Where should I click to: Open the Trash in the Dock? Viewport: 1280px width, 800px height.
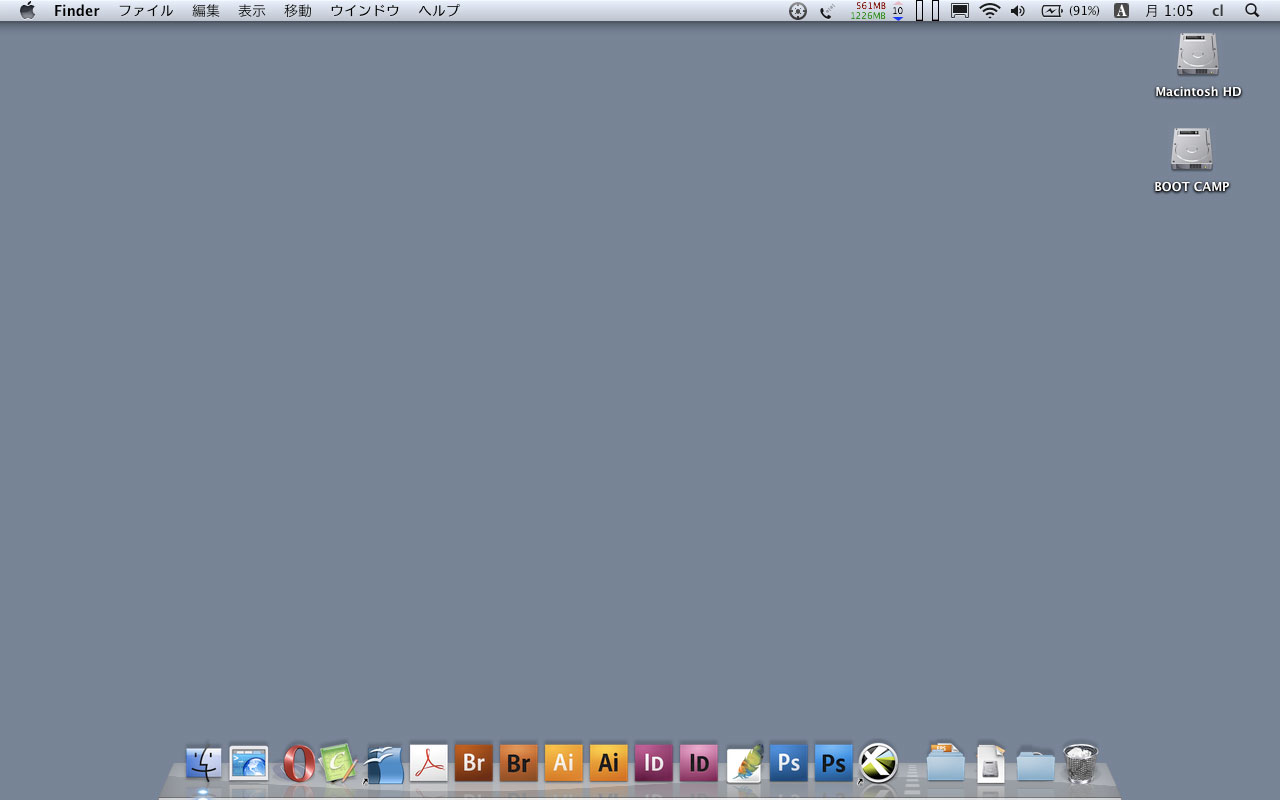click(x=1080, y=764)
